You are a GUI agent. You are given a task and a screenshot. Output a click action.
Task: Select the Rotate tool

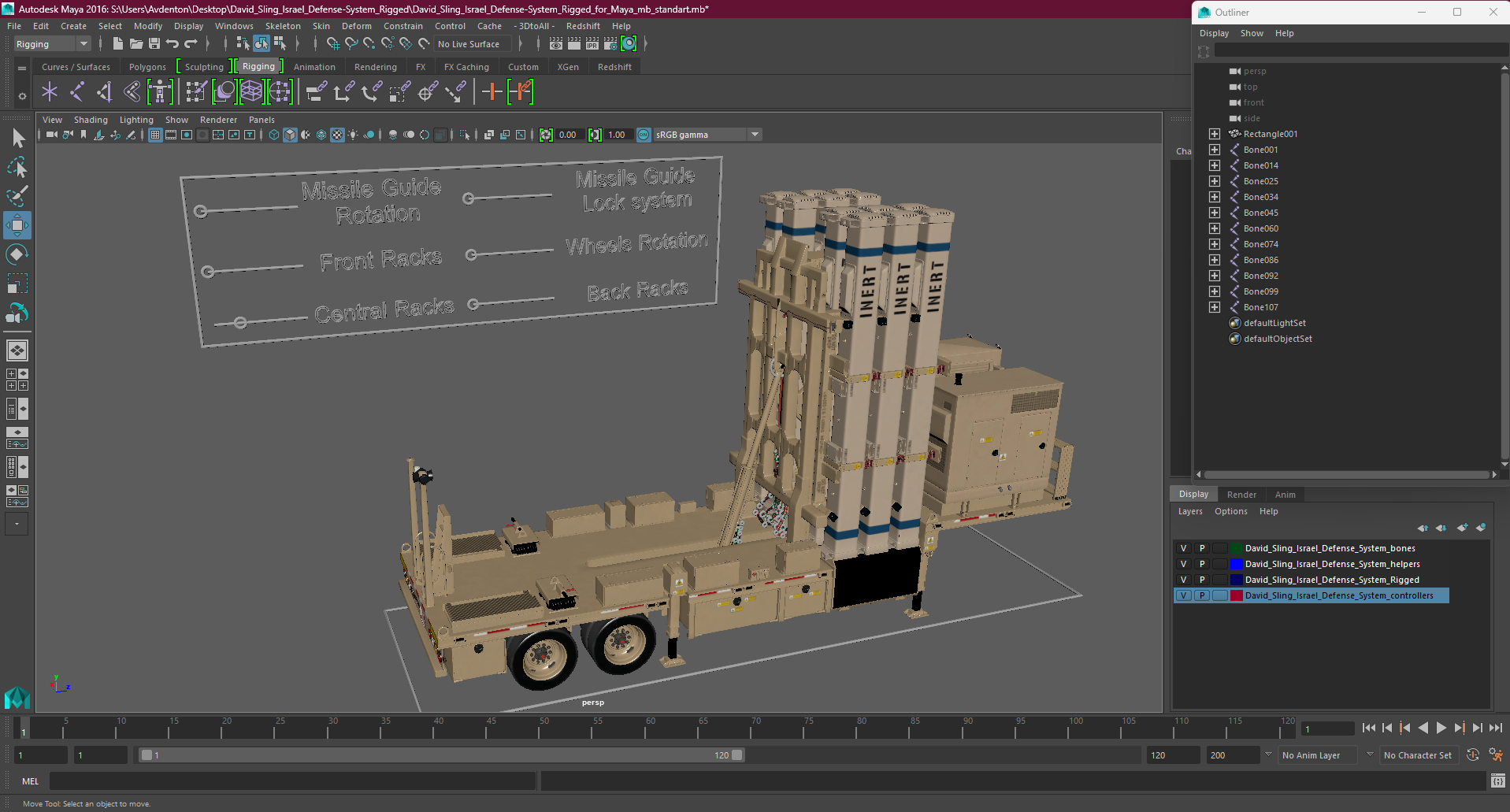coord(17,254)
